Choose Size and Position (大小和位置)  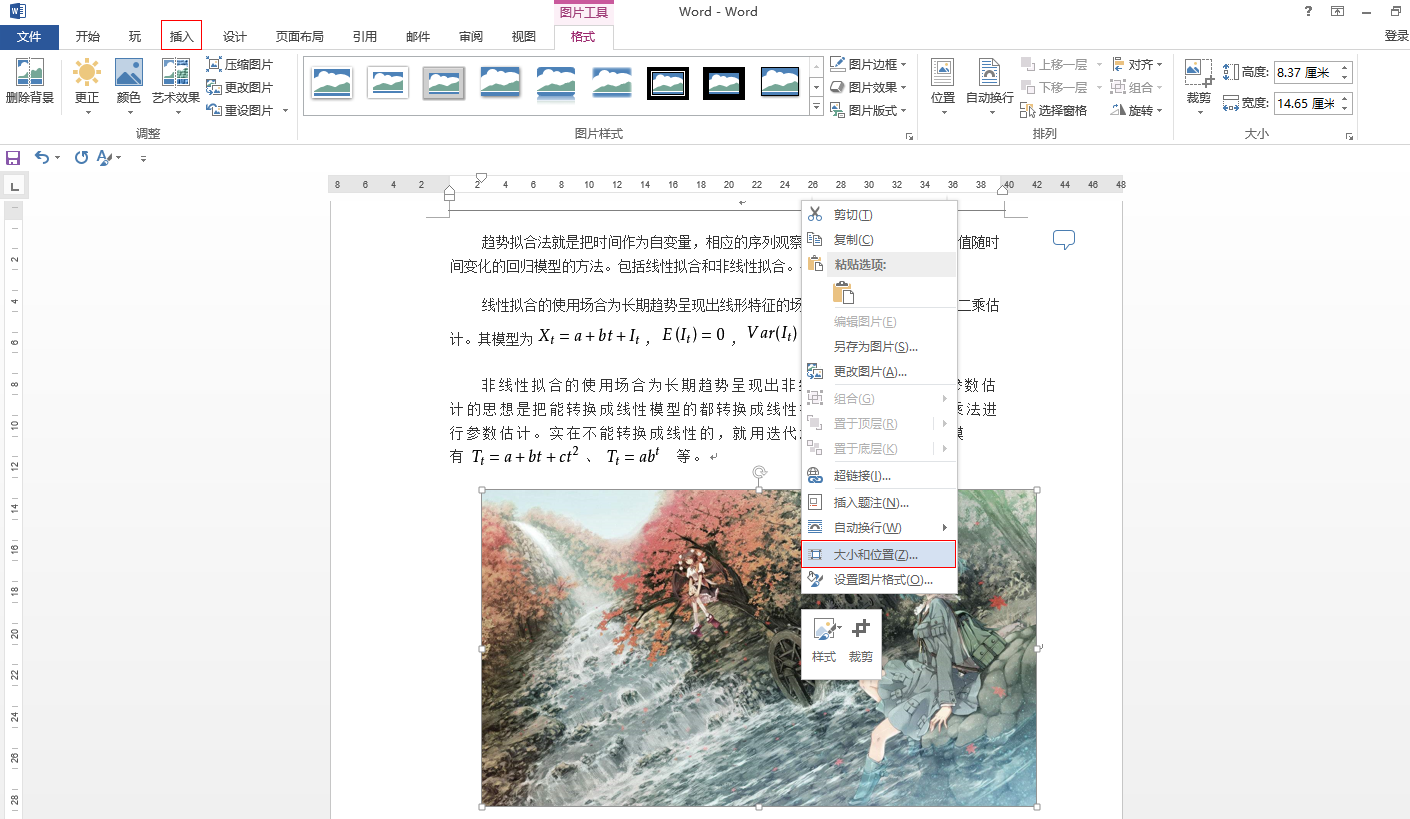pos(879,554)
